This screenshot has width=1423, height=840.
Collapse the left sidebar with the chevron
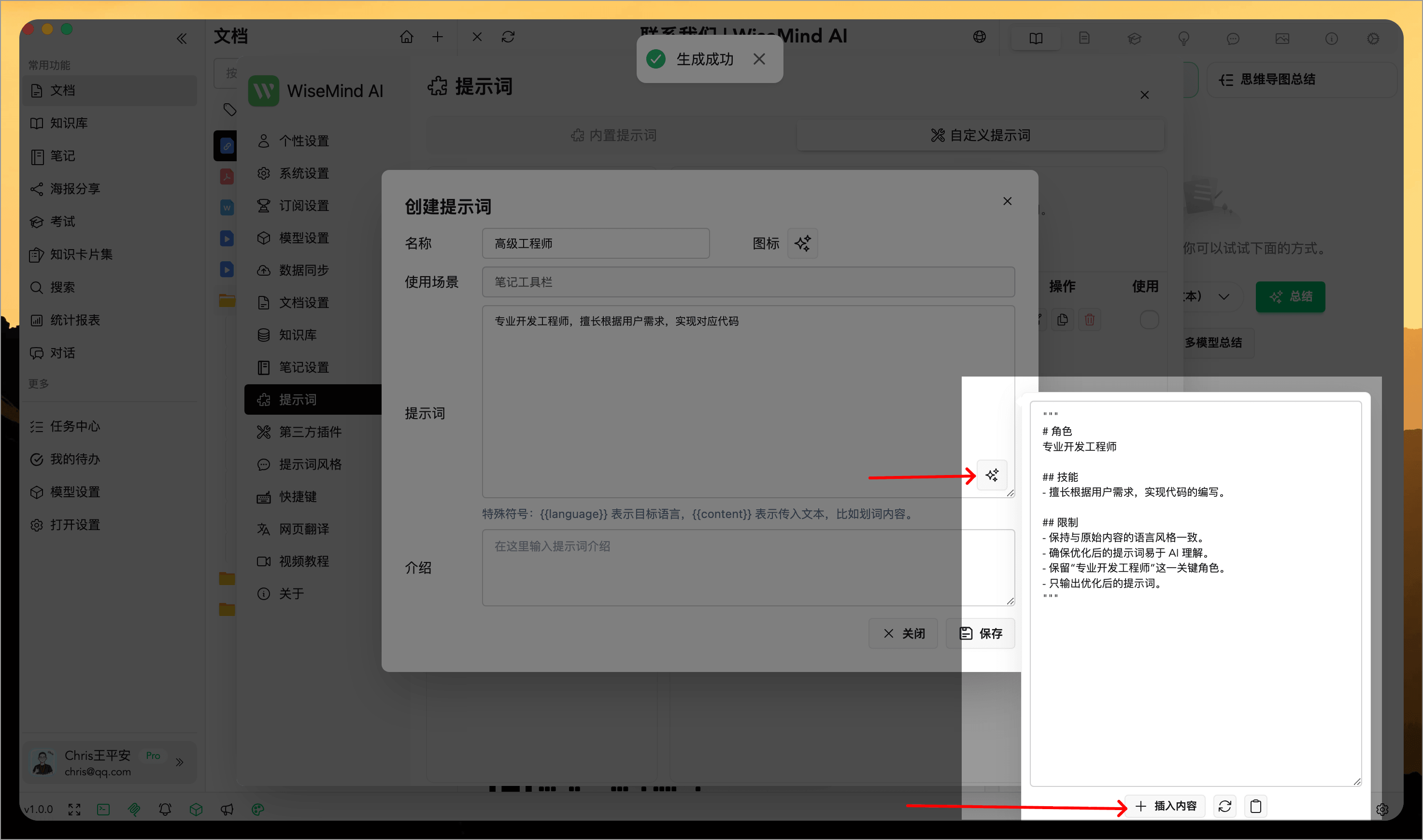pyautogui.click(x=182, y=38)
